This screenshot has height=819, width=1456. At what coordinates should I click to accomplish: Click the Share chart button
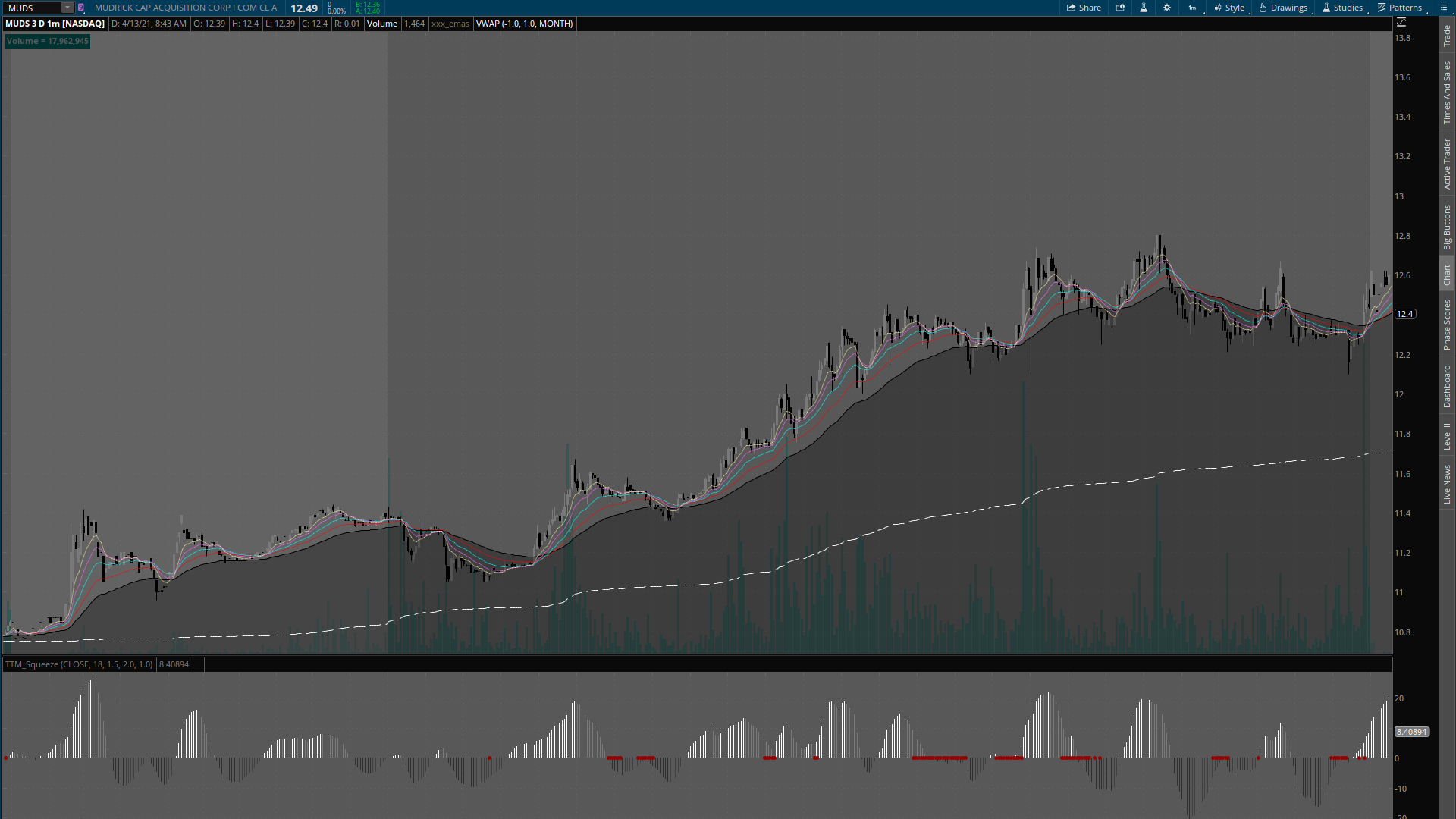[1084, 8]
